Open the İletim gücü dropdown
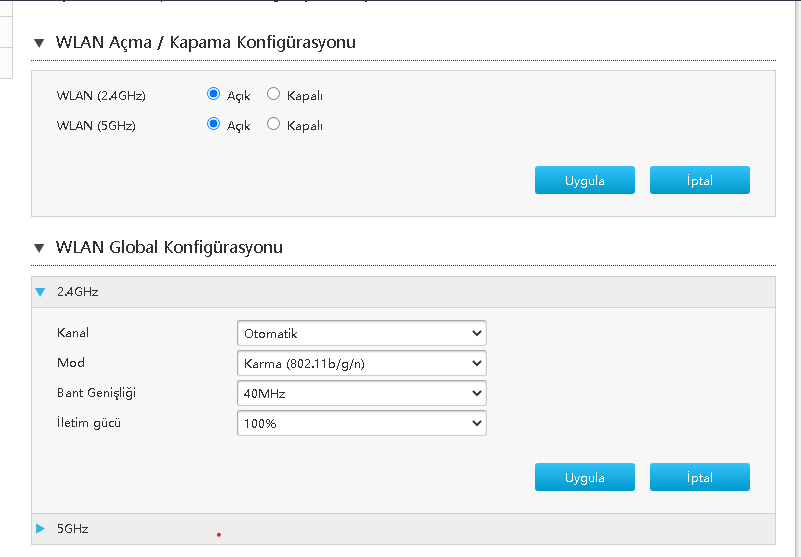This screenshot has width=801, height=557. tap(361, 423)
